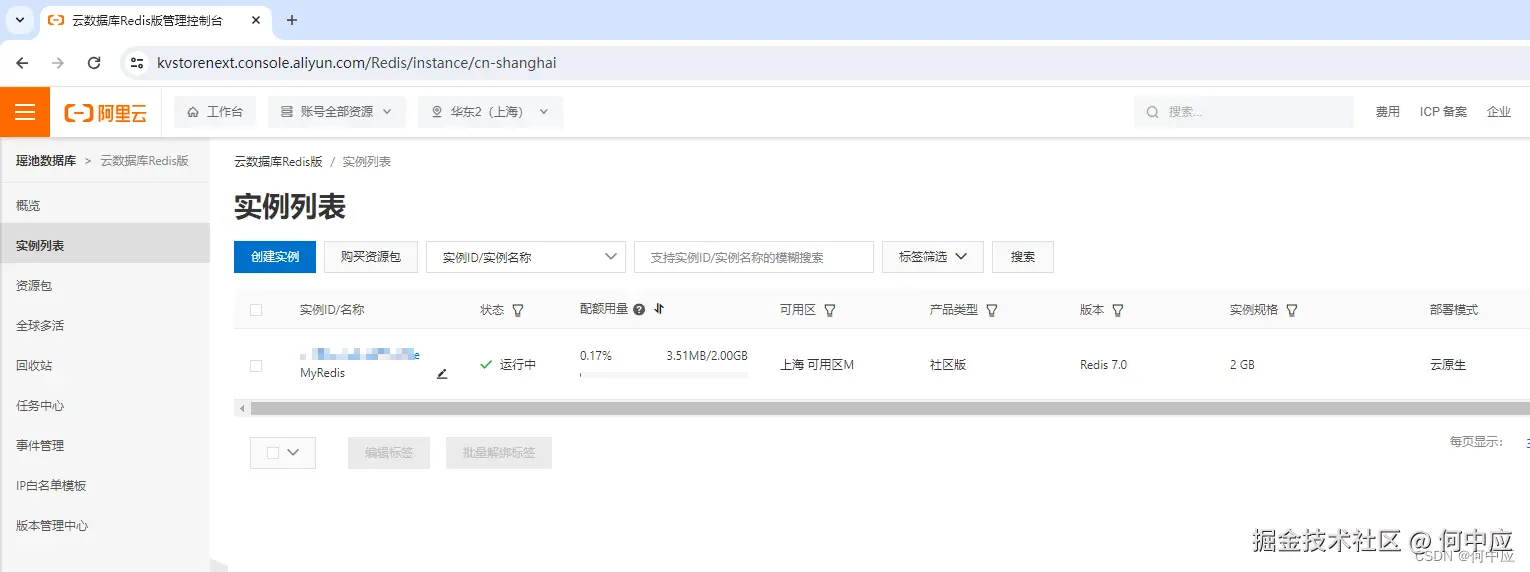1530x572 pixels.
Task: Open the hamburger main menu
Action: (25, 112)
